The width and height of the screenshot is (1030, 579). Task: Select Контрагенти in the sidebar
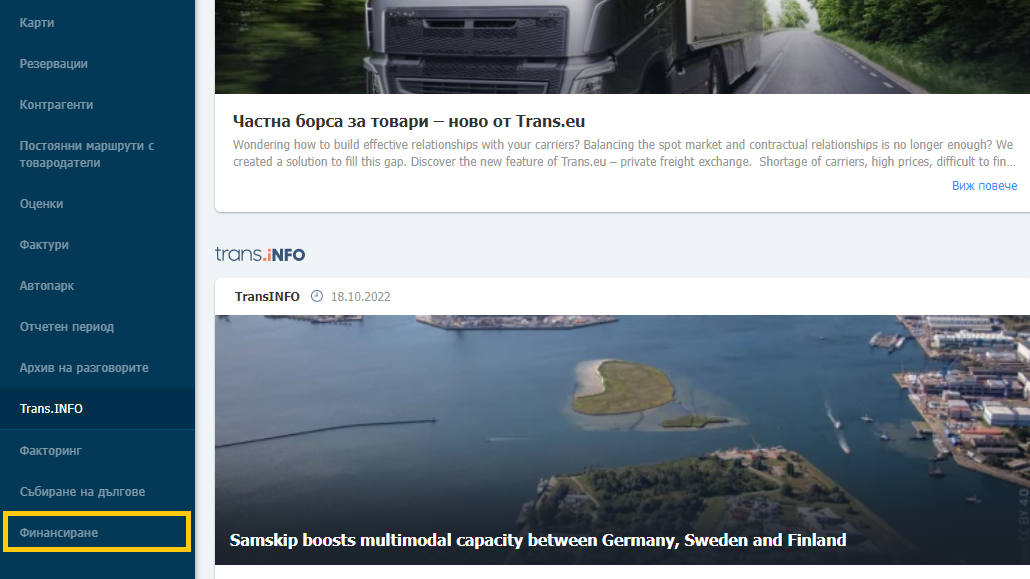56,104
